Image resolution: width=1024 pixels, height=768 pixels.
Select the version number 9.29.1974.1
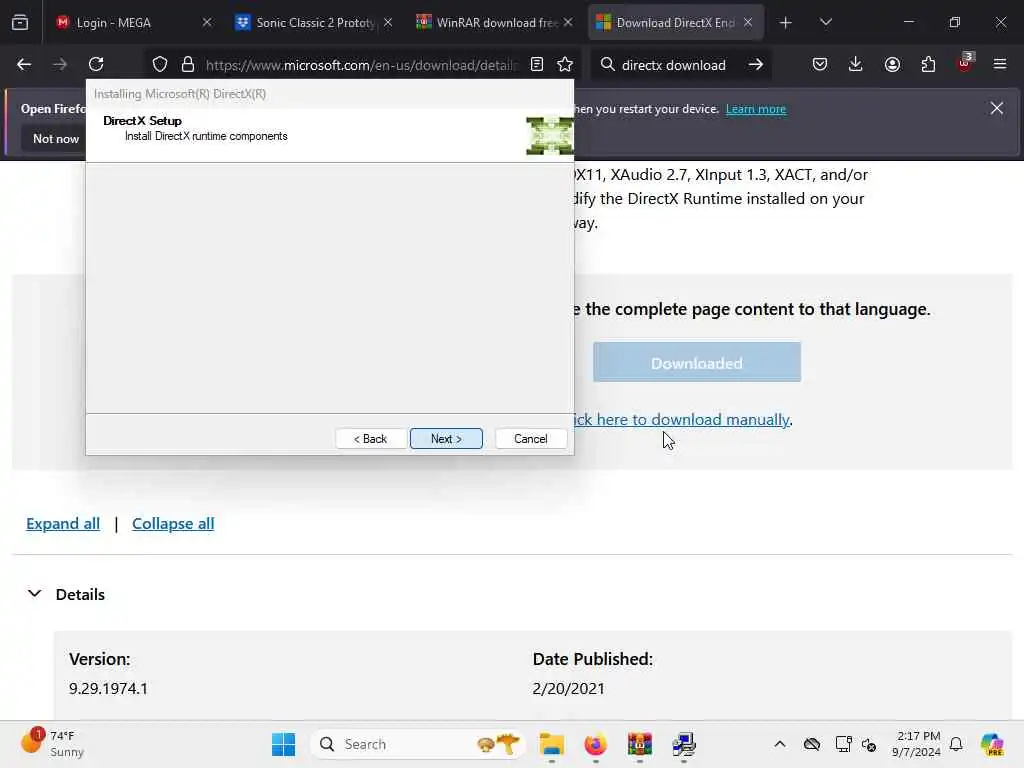[108, 688]
